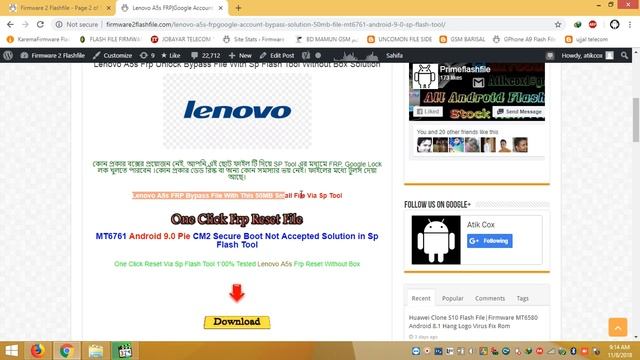The image size is (640, 360).
Task: Open the KaremaFirmware bookmark
Action: pos(38,39)
